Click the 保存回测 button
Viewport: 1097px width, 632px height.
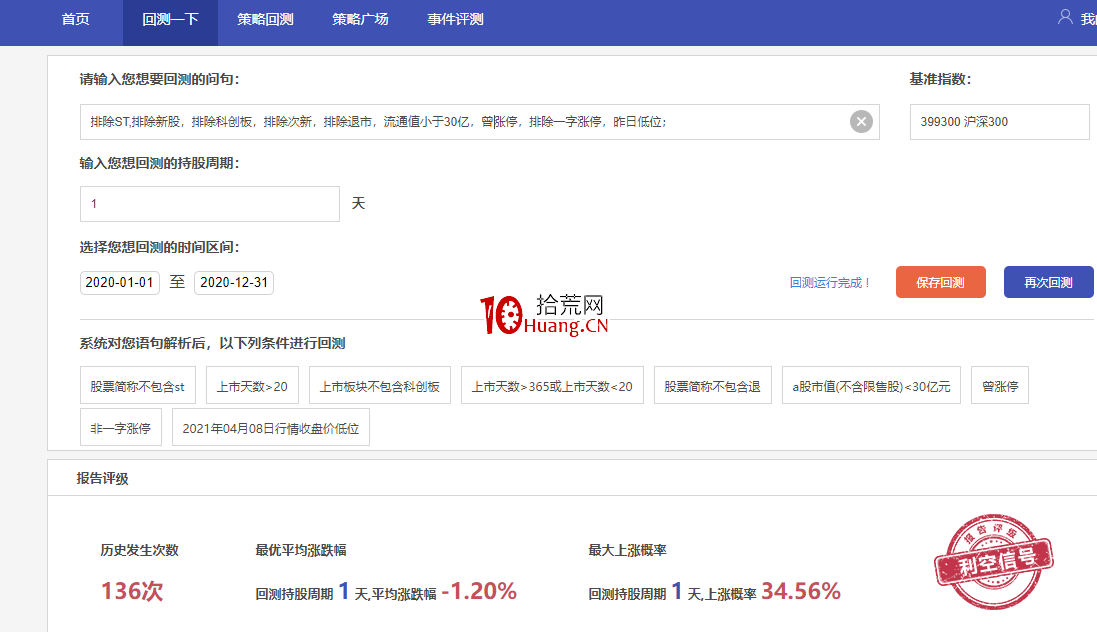(940, 282)
